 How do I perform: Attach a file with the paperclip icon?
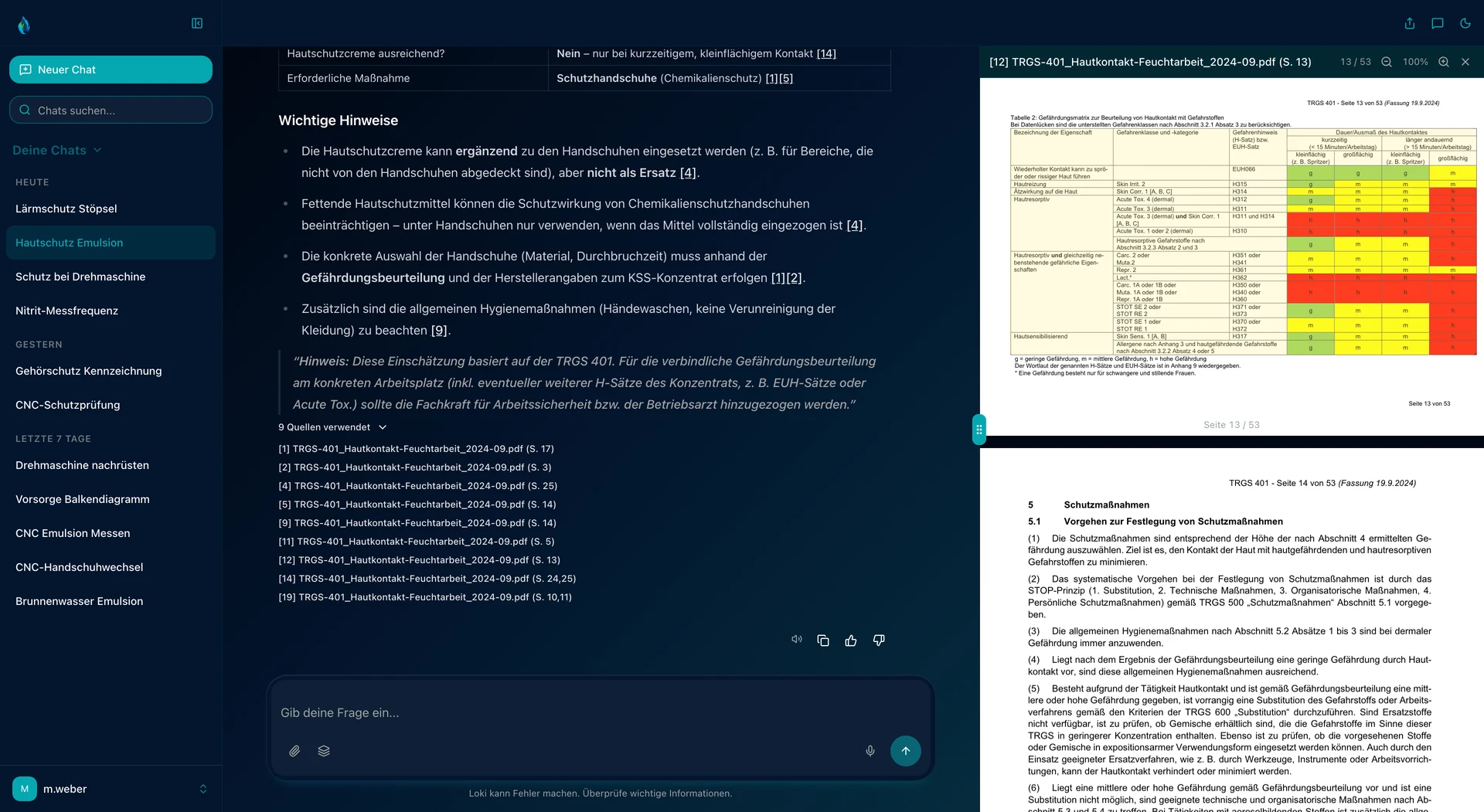(294, 751)
